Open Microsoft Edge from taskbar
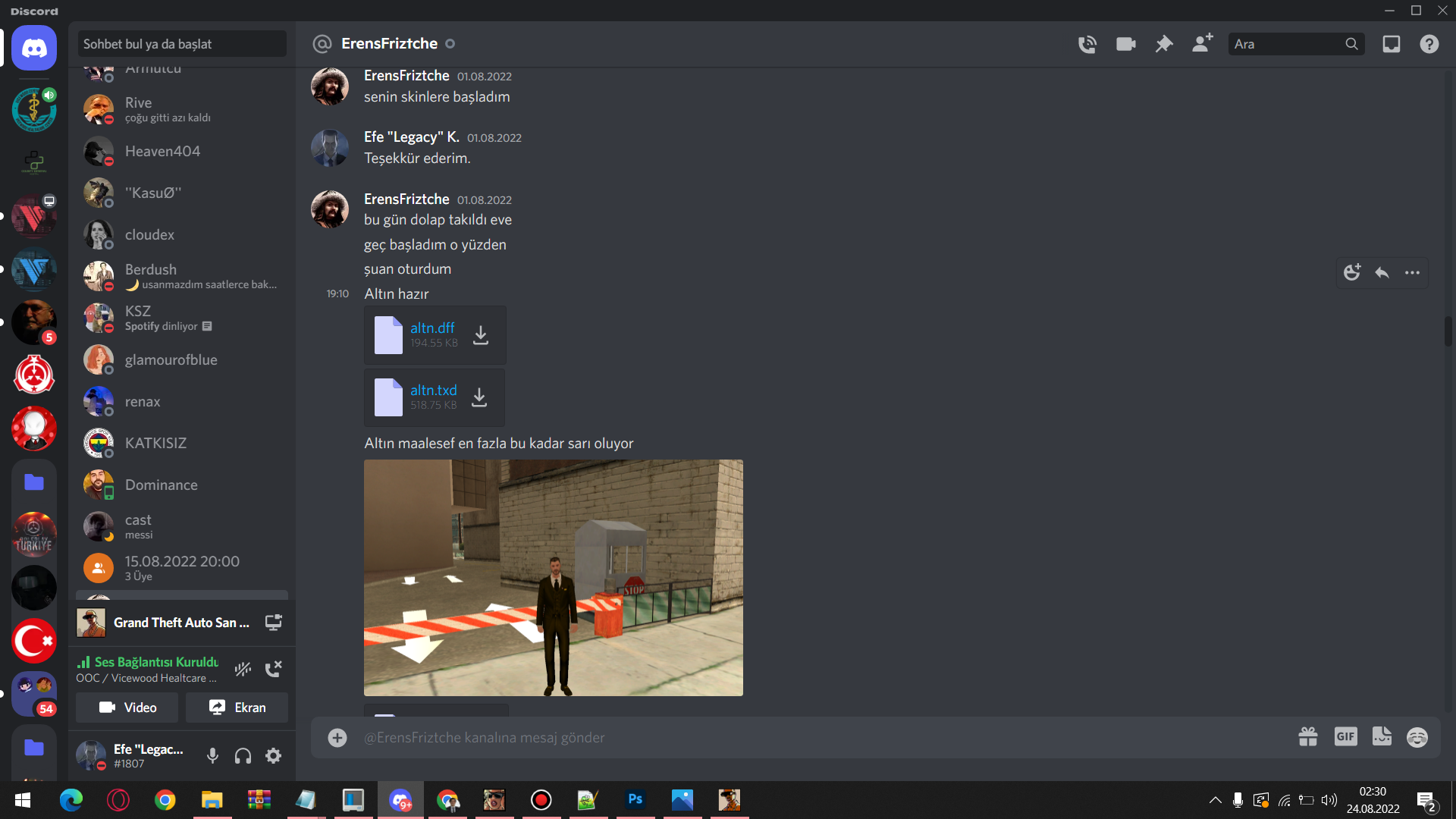The height and width of the screenshot is (819, 1456). 71,800
